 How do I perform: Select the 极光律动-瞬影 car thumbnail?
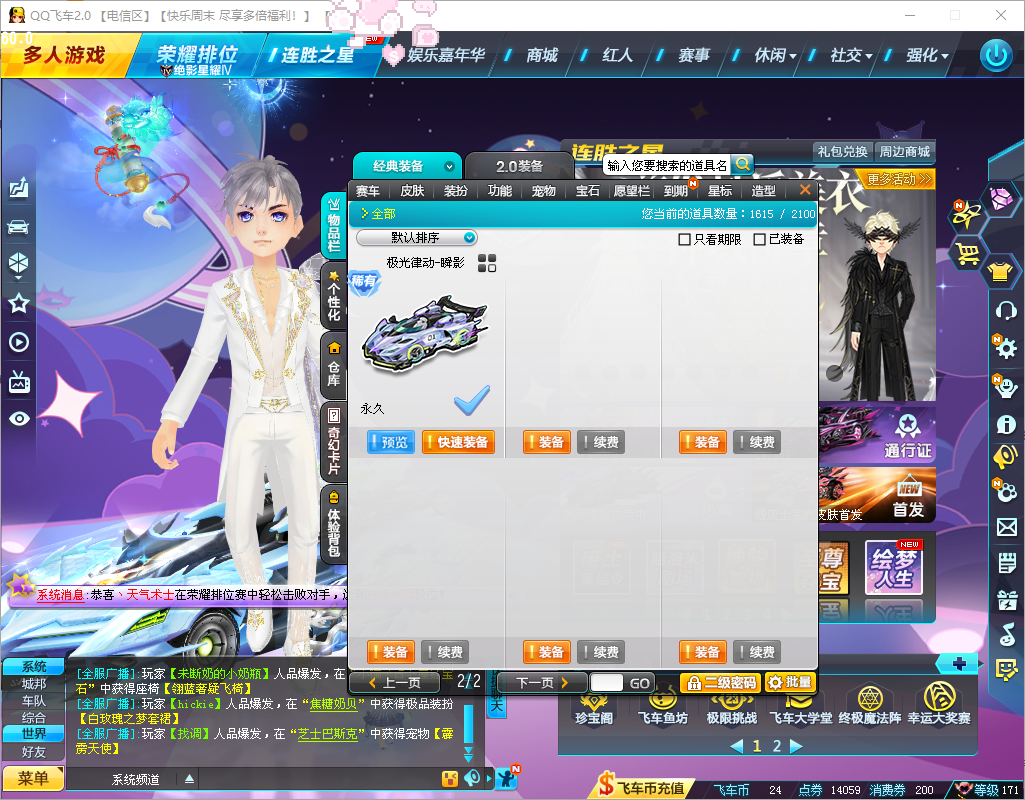[x=424, y=333]
